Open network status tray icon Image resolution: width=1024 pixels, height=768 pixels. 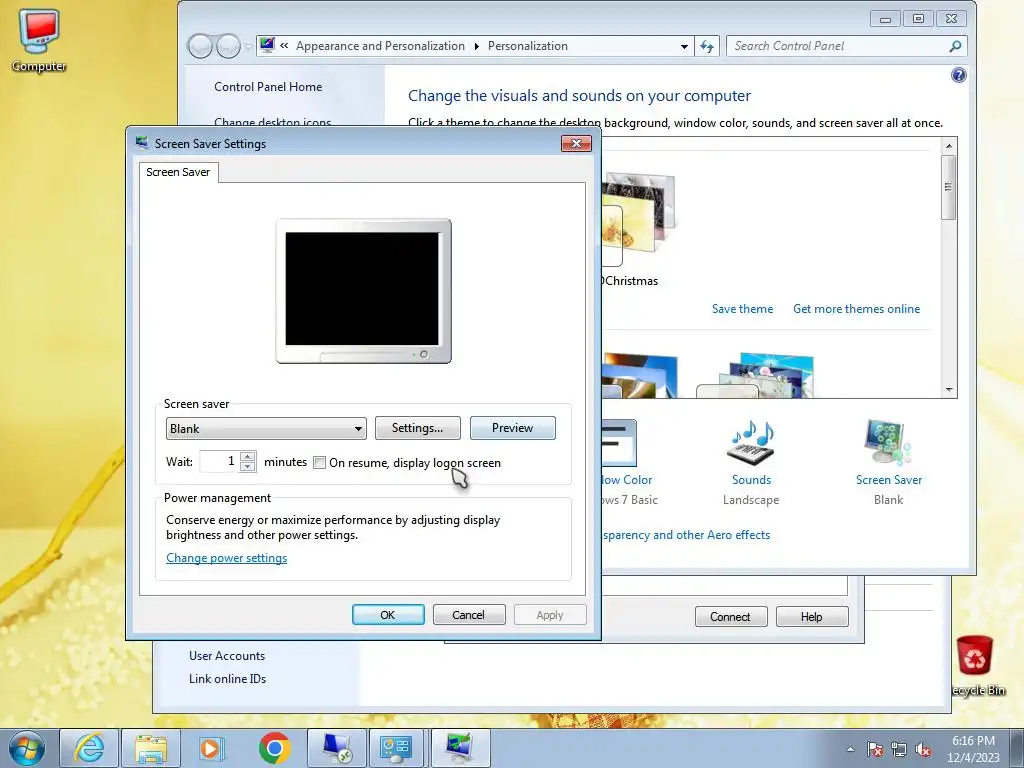pos(899,749)
